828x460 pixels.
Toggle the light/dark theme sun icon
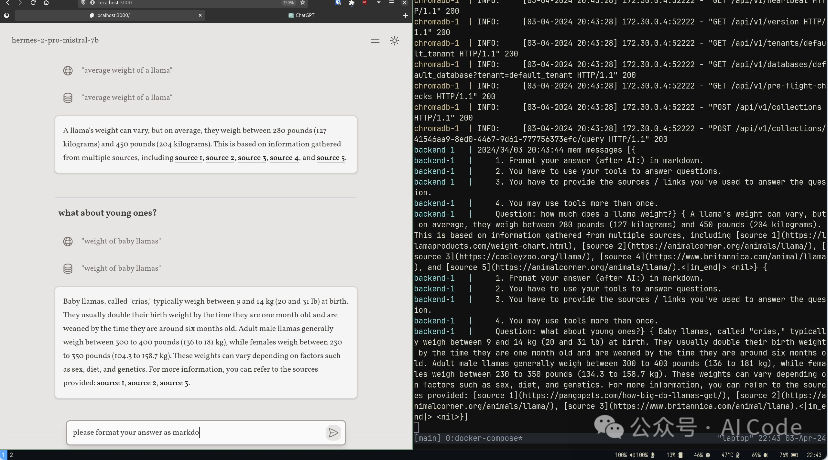394,41
